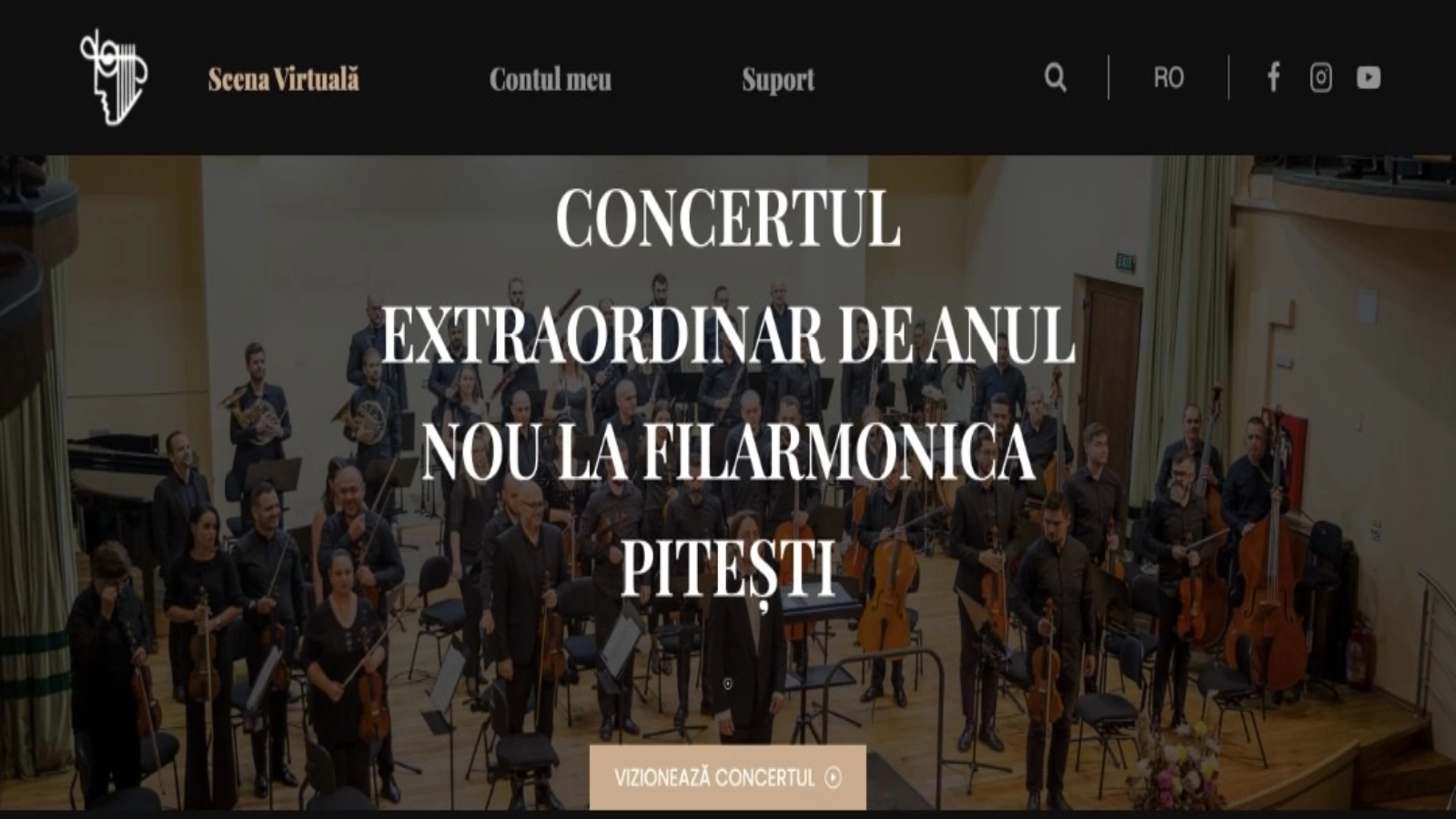Open the Instagram profile icon
The image size is (1456, 819).
[1321, 77]
